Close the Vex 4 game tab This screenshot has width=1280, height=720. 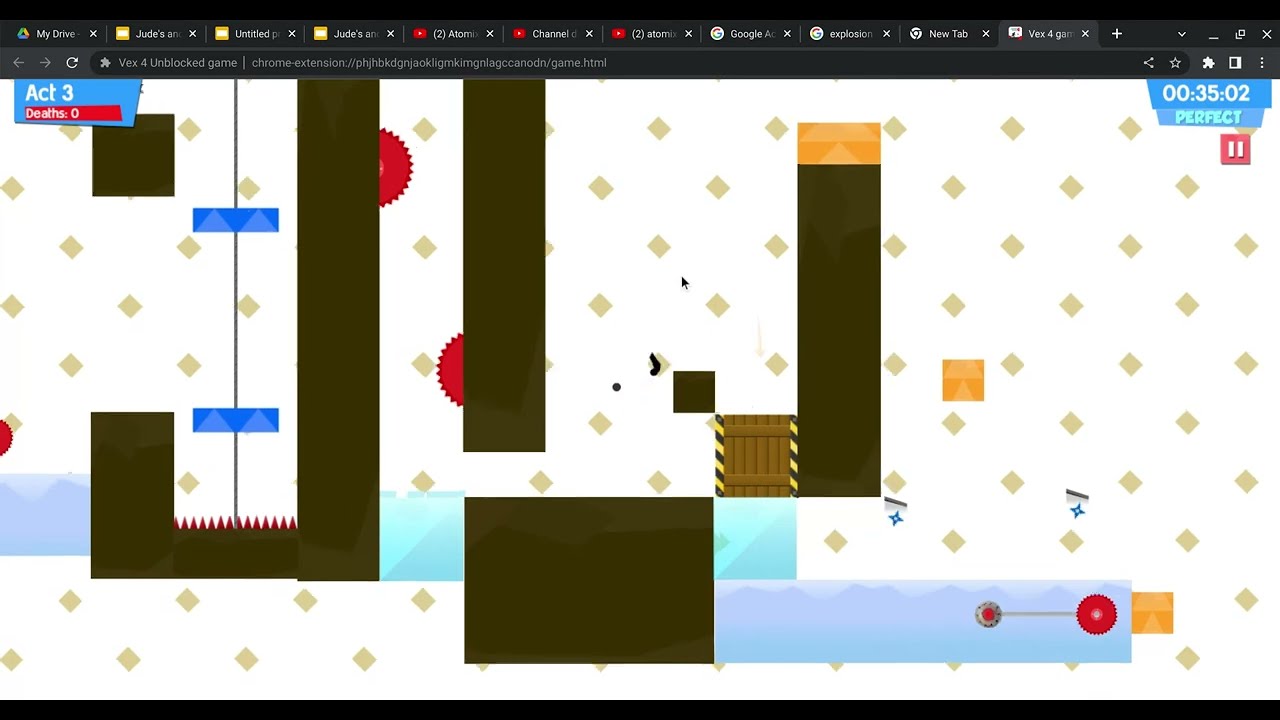pyautogui.click(x=1085, y=34)
